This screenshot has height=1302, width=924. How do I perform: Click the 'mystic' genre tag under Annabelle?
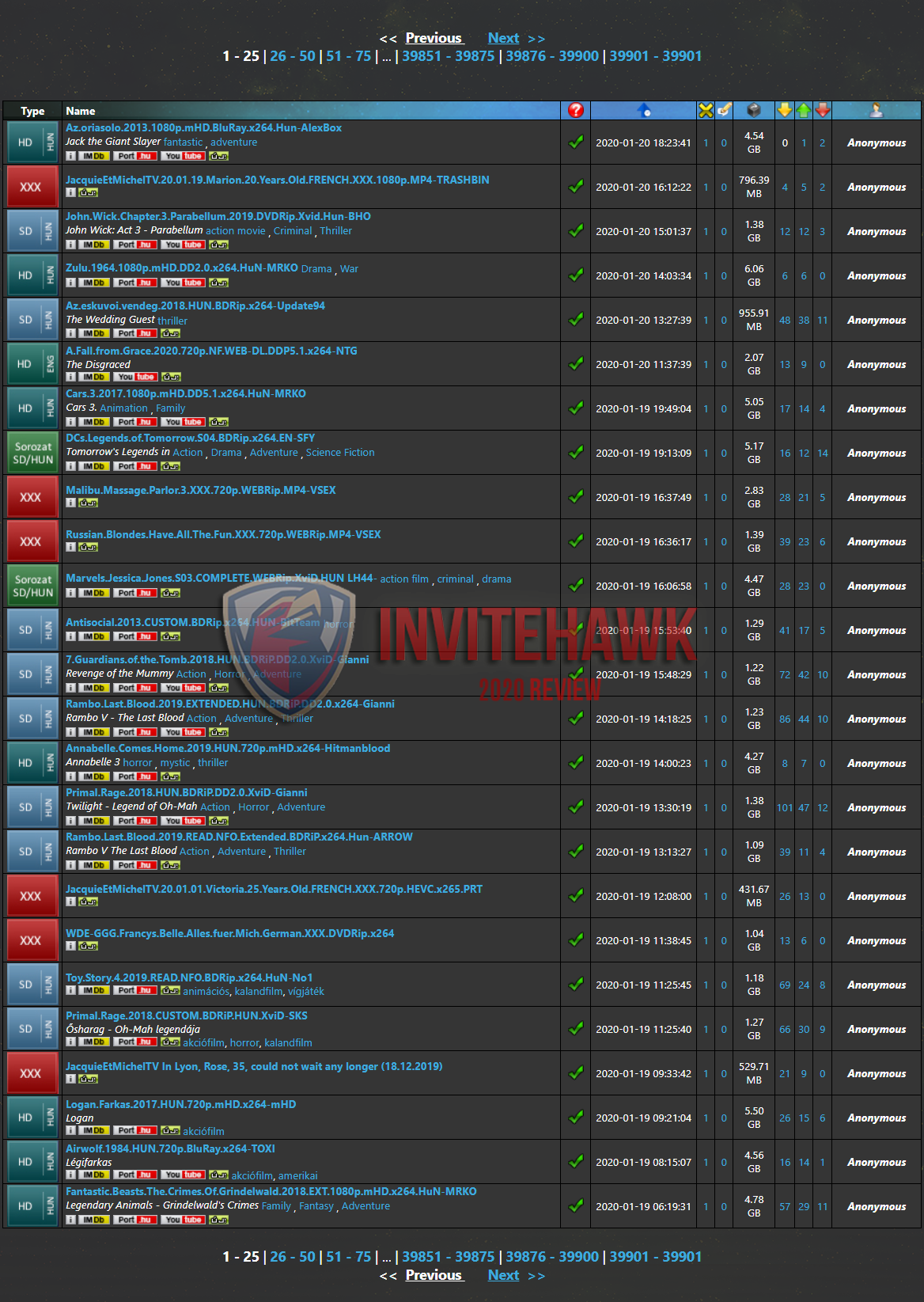(x=175, y=763)
